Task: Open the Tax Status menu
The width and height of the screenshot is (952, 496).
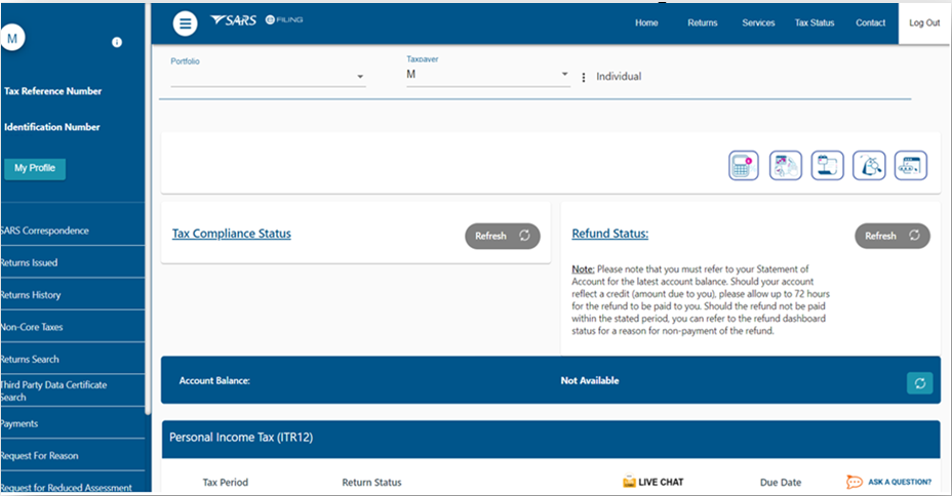Action: point(815,23)
